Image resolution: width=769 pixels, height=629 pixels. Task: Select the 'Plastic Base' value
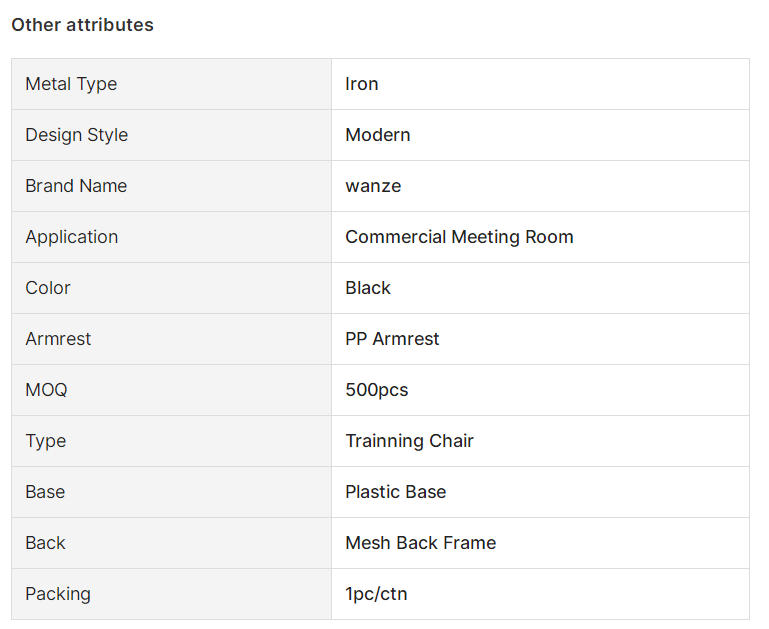point(396,492)
